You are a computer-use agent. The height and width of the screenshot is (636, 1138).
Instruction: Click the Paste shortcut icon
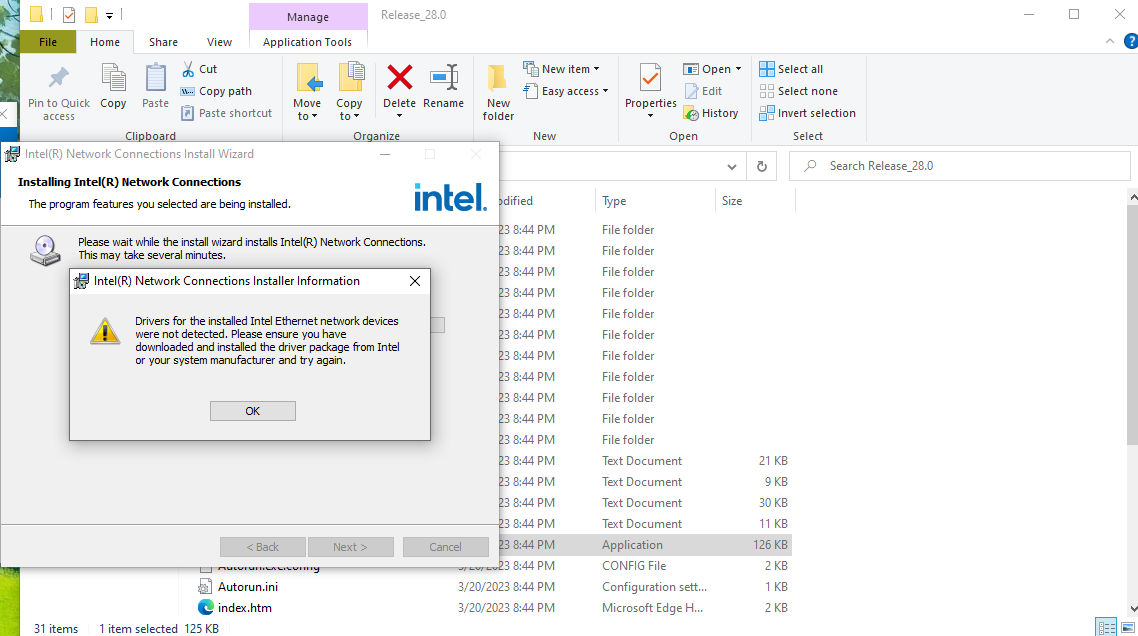click(x=227, y=112)
